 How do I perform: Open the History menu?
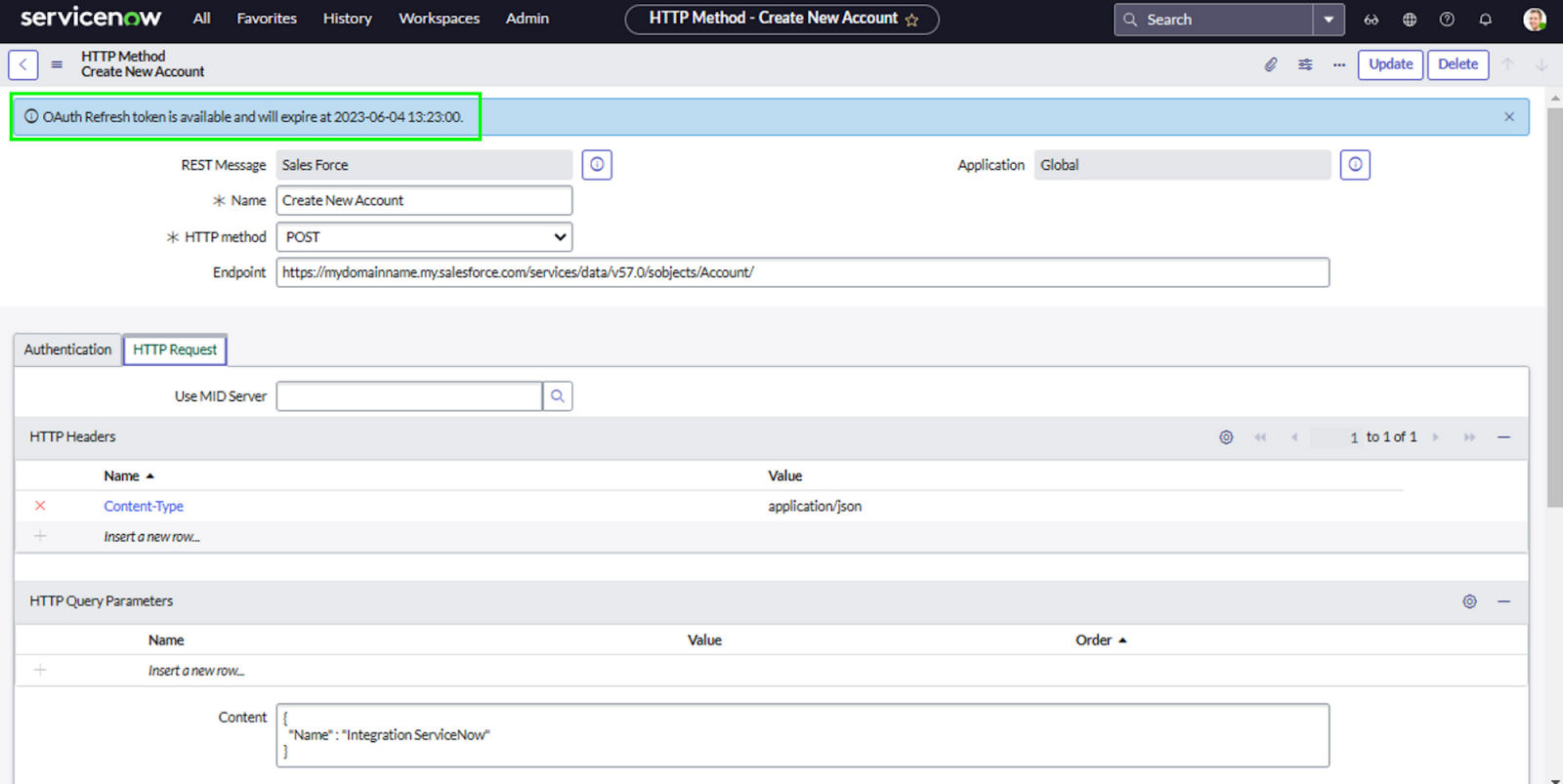[x=348, y=19]
